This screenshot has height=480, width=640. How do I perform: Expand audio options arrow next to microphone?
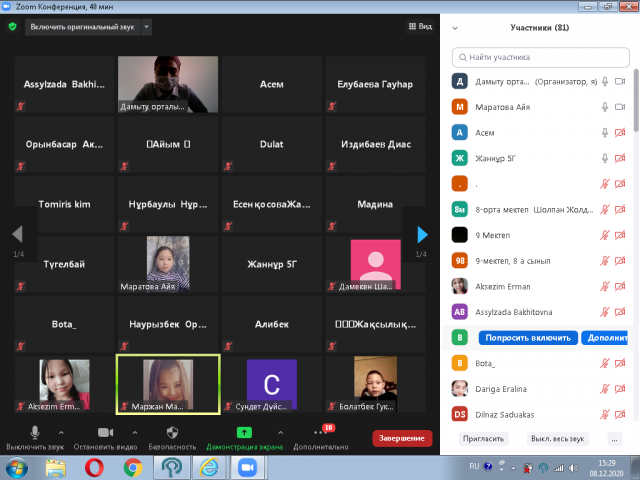pos(61,432)
